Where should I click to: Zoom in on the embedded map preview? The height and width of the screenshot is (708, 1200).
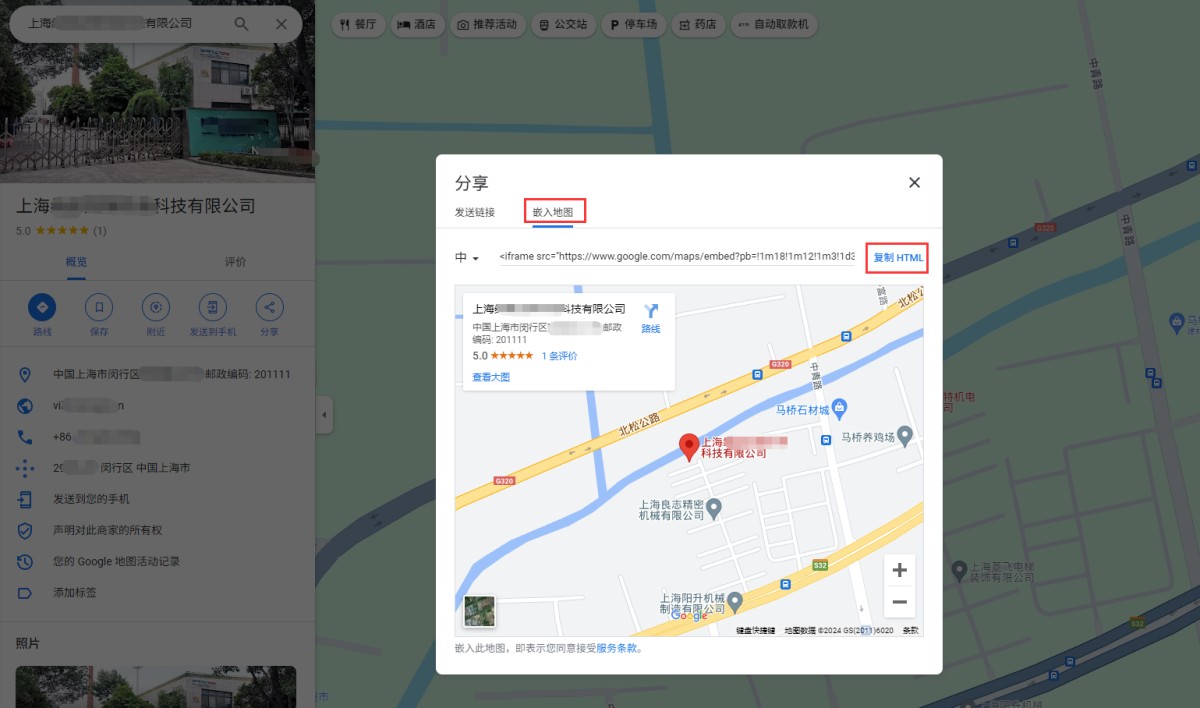(899, 571)
